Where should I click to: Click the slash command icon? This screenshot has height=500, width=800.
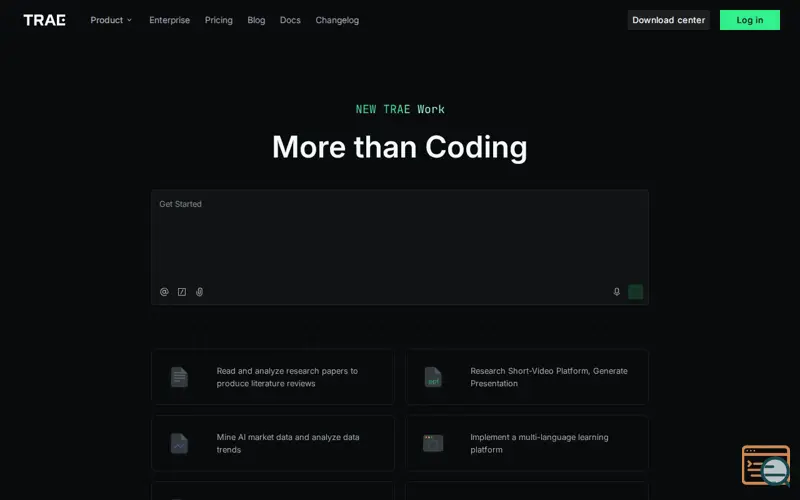182,292
